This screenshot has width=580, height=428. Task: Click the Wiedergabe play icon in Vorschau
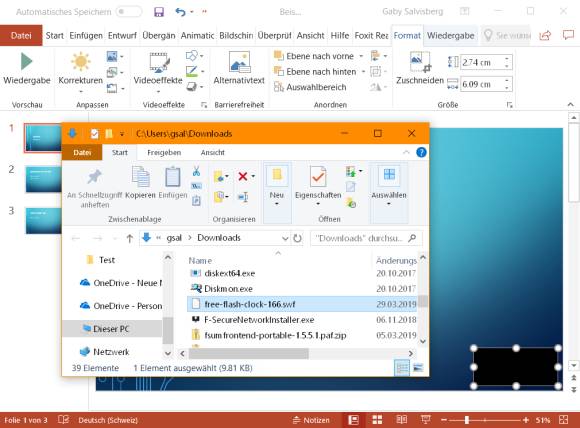(26, 61)
